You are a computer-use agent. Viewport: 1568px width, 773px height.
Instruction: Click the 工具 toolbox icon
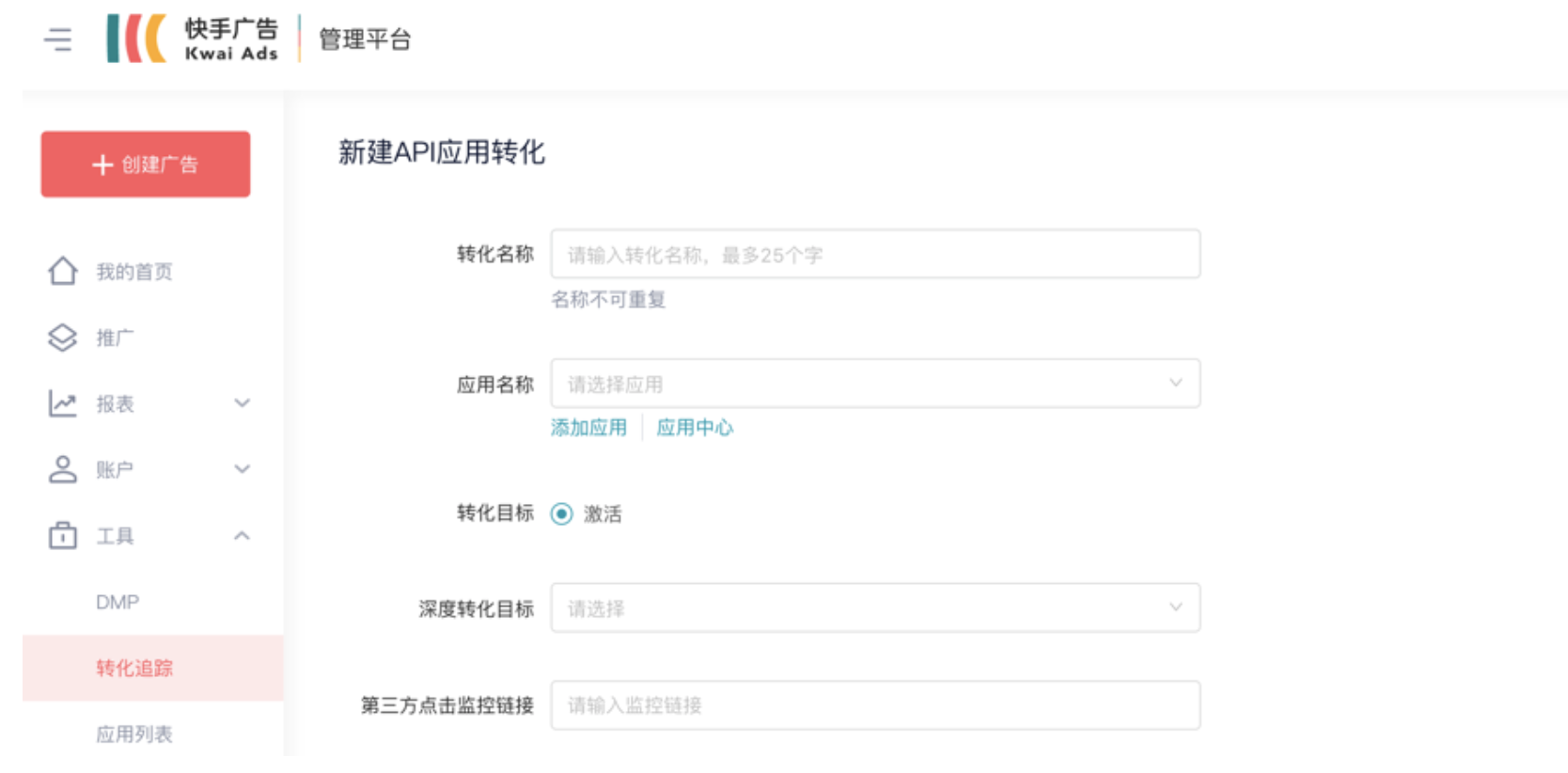pos(63,535)
